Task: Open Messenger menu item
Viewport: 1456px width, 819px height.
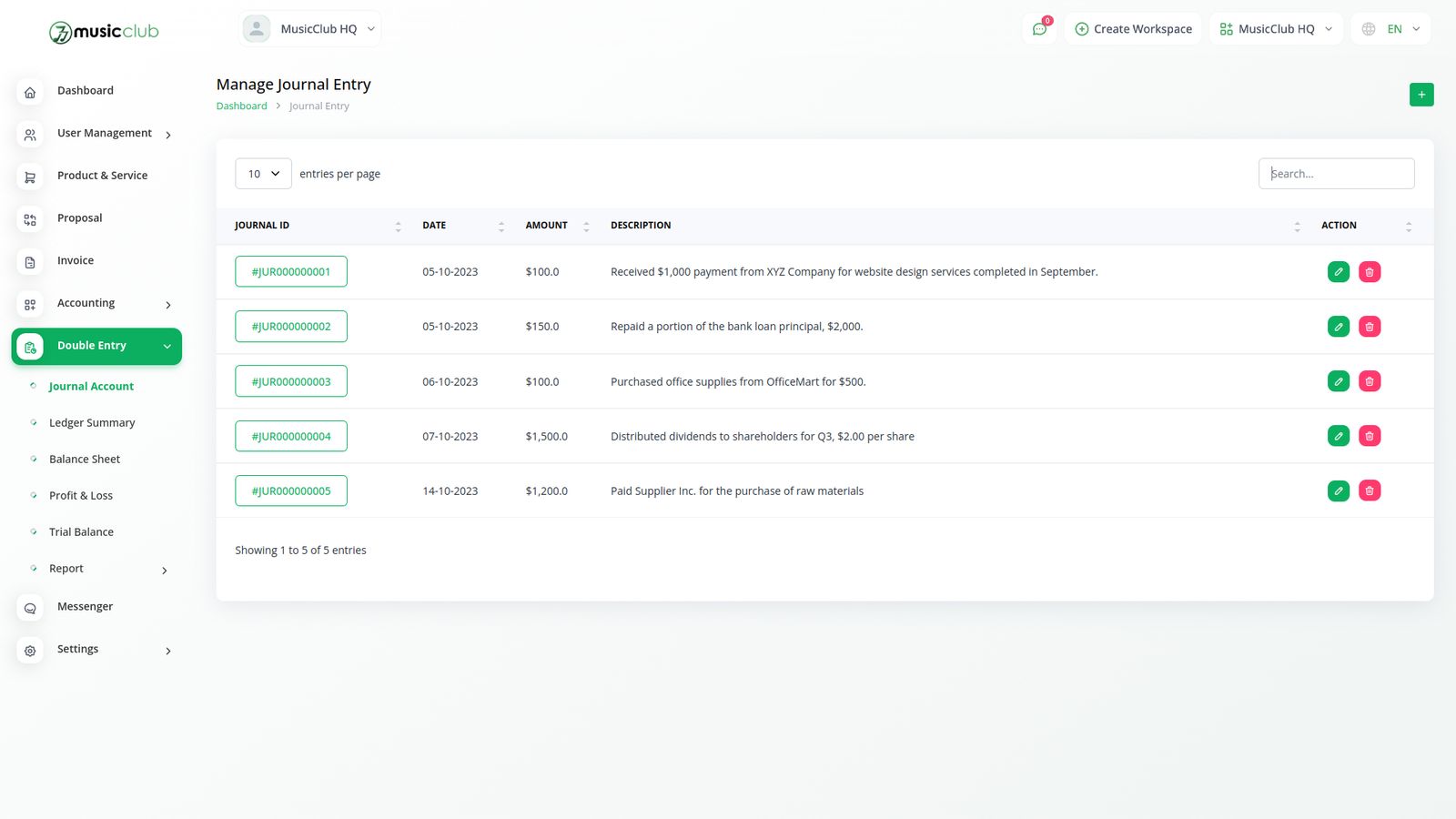Action: pos(85,606)
